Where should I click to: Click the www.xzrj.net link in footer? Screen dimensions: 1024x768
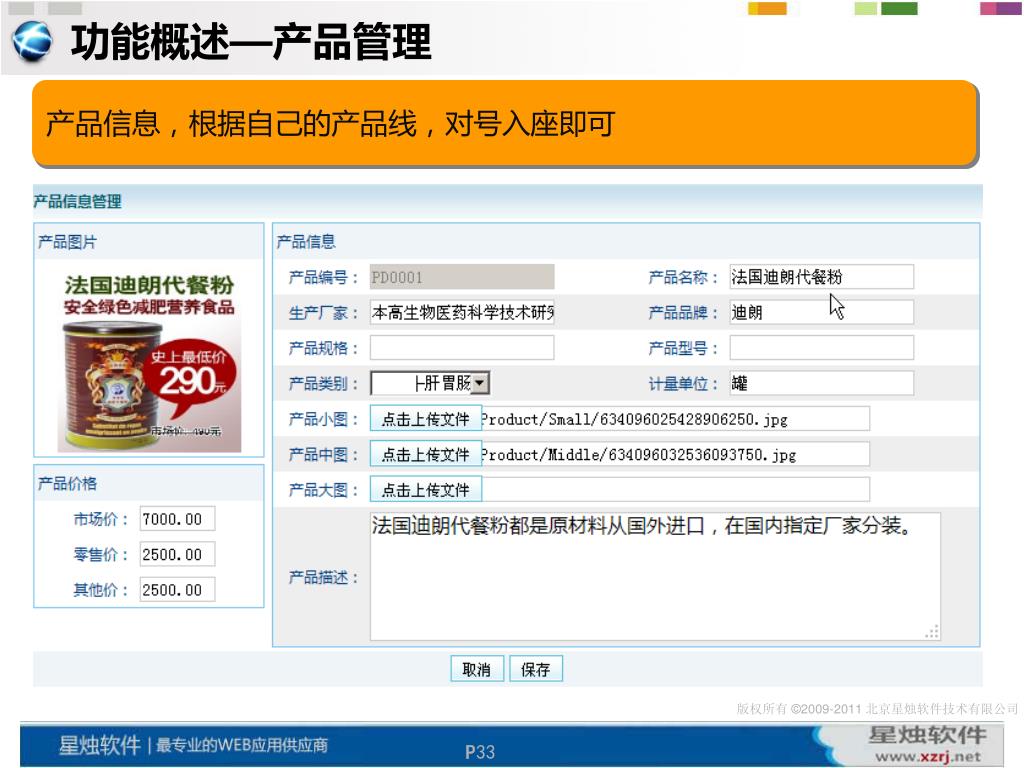pyautogui.click(x=927, y=756)
